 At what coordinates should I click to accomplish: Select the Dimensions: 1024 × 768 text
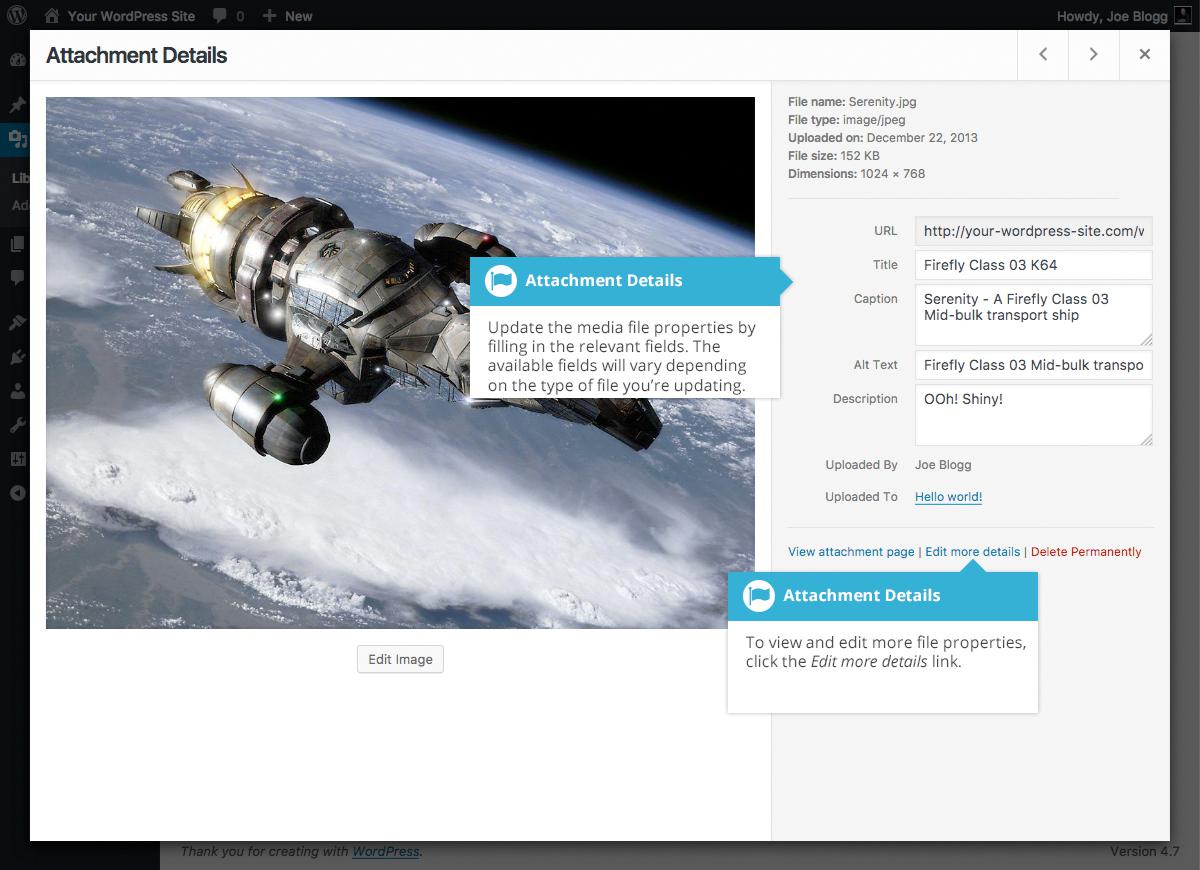click(857, 174)
